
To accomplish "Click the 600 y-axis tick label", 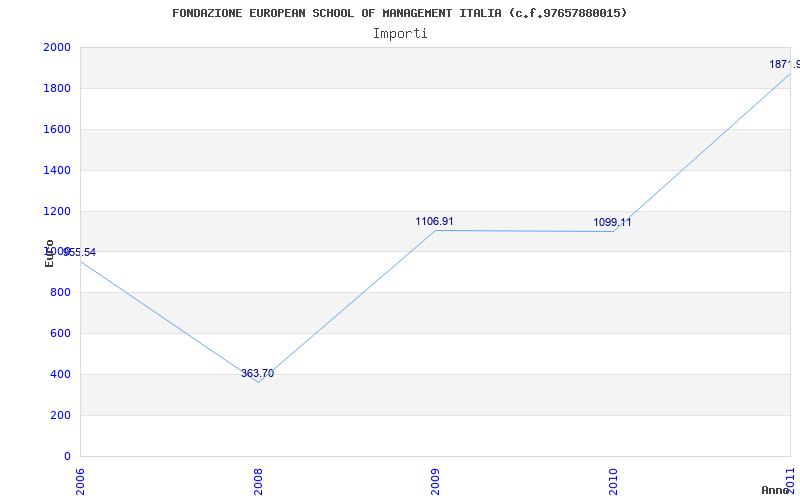I will click(x=60, y=333).
